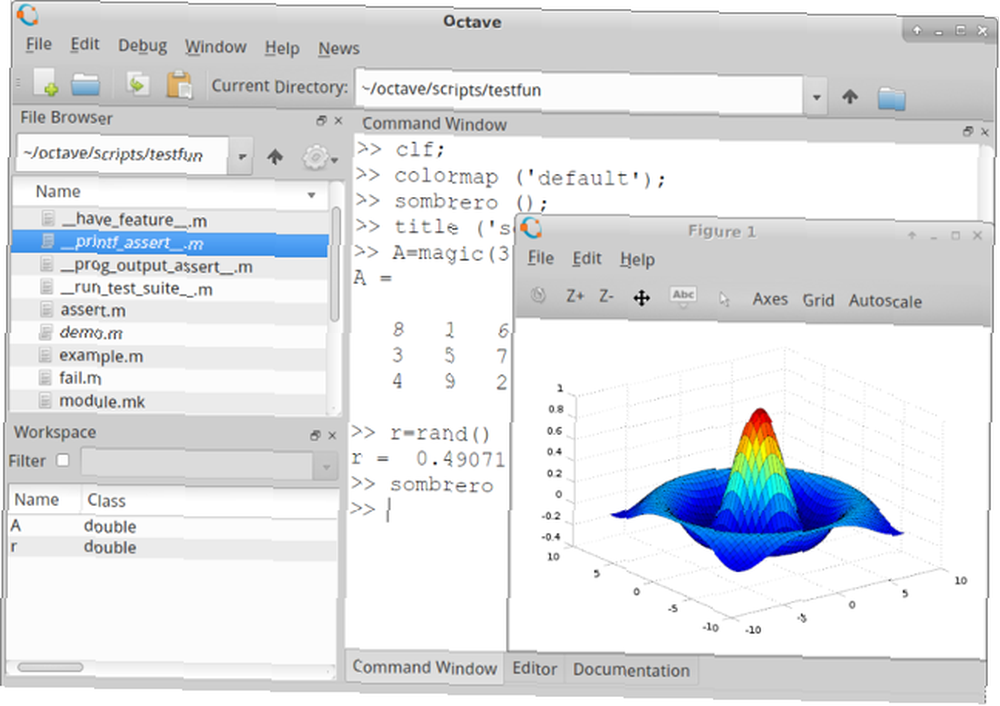Click the Name column sort arrow
The height and width of the screenshot is (706, 1000).
click(x=311, y=195)
